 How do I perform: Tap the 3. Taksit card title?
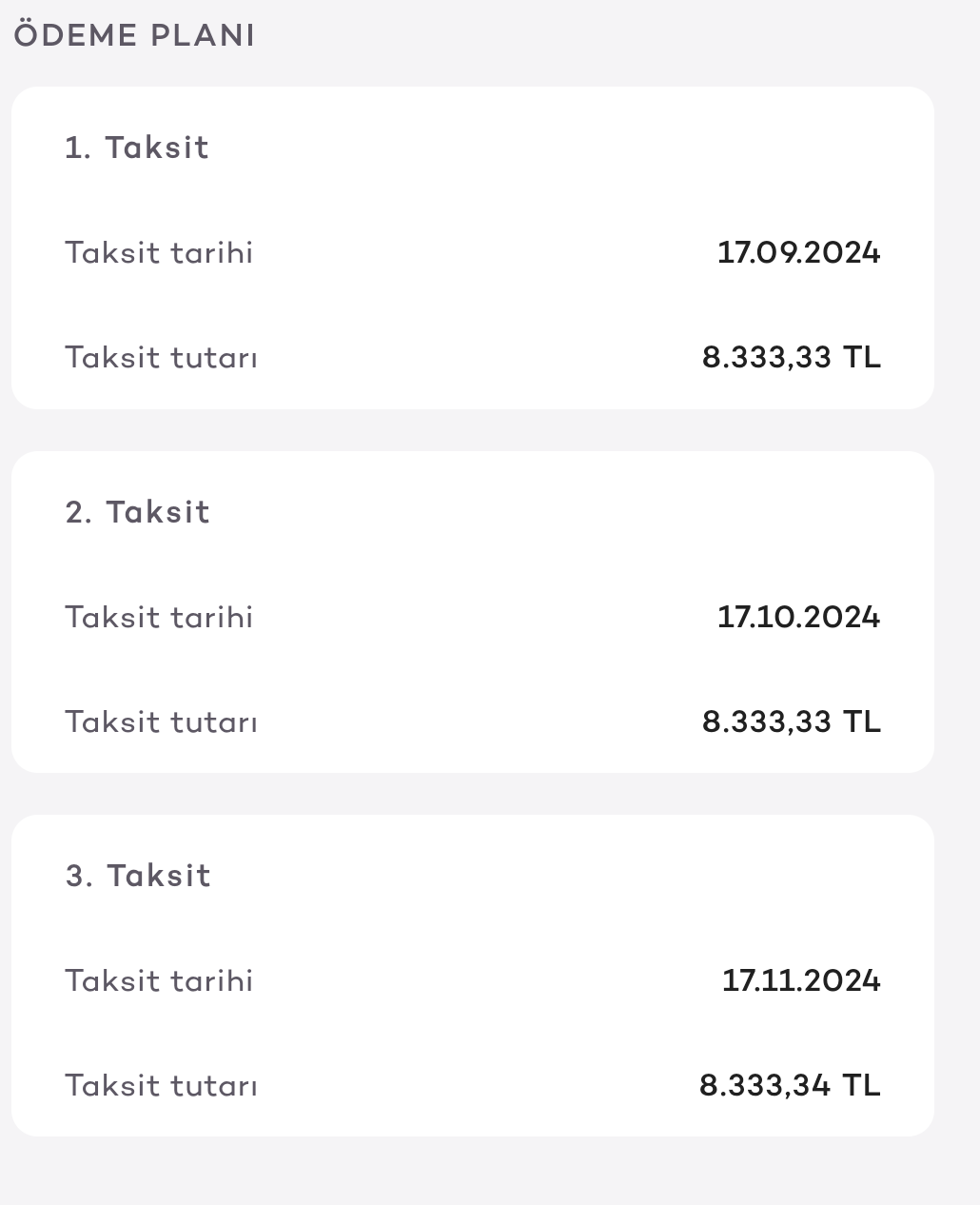coord(138,876)
